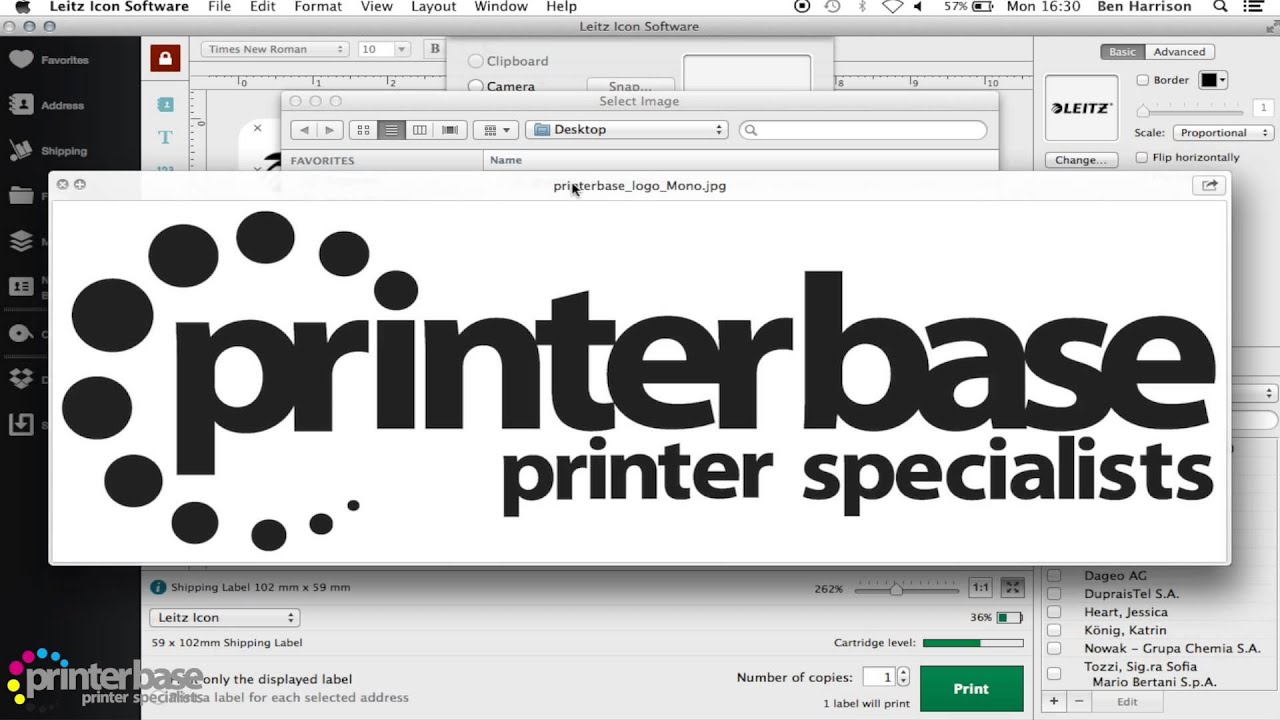The width and height of the screenshot is (1280, 720).
Task: Switch to the Advanced tab
Action: click(1180, 51)
